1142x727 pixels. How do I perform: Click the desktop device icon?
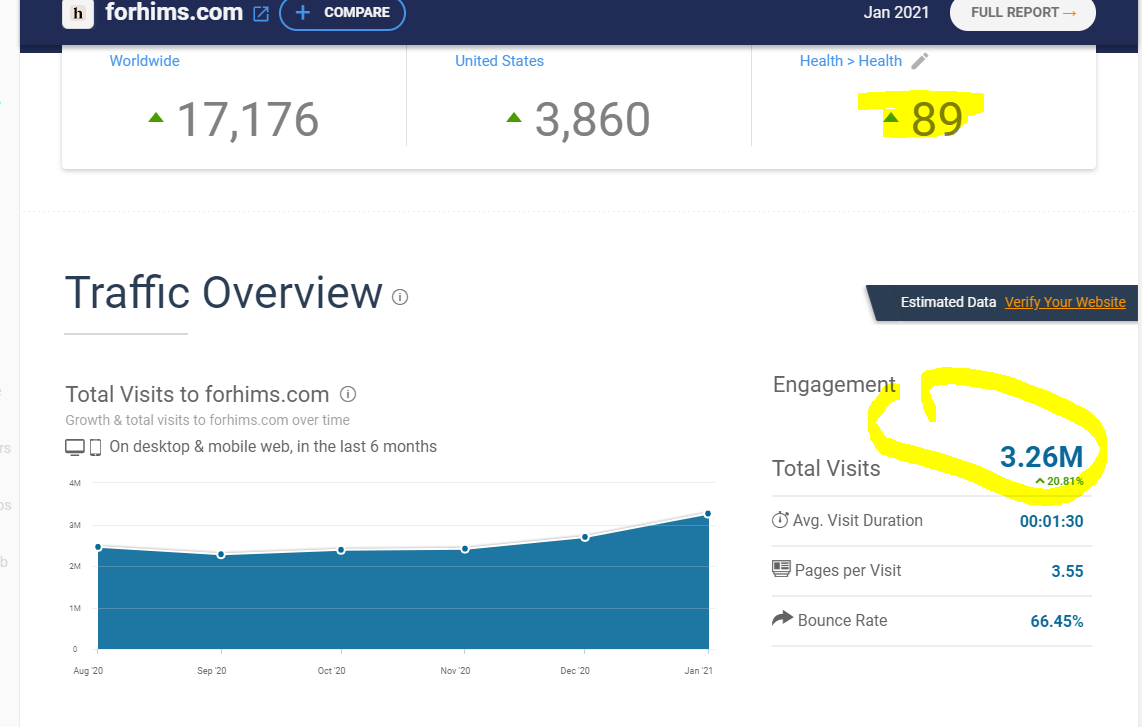point(75,447)
